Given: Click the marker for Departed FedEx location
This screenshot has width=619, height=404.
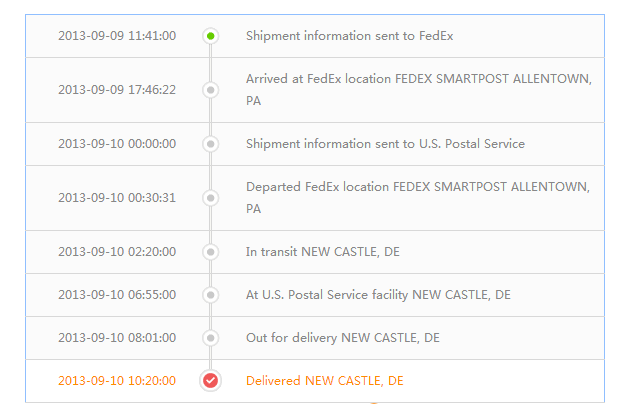Looking at the screenshot, I should 210,198.
